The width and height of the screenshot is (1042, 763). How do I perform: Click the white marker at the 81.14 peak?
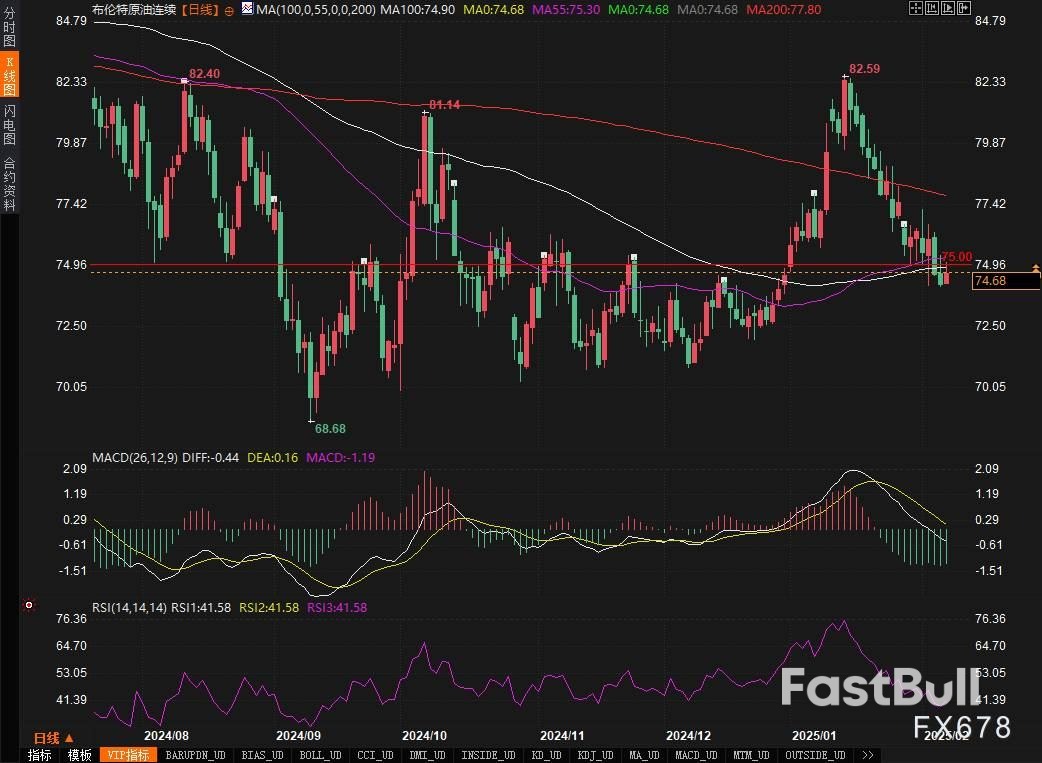point(426,113)
